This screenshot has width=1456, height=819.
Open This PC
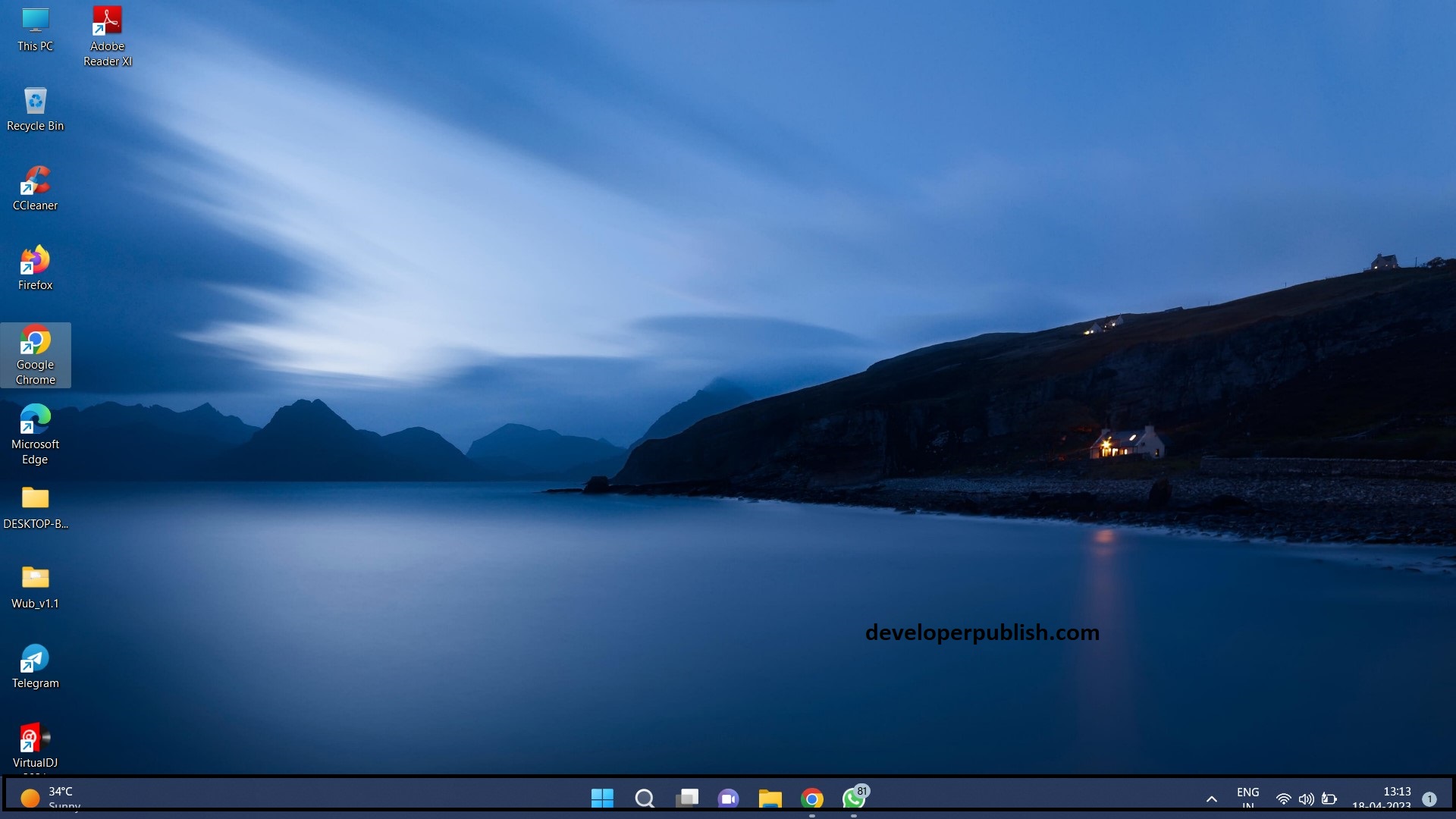point(35,20)
